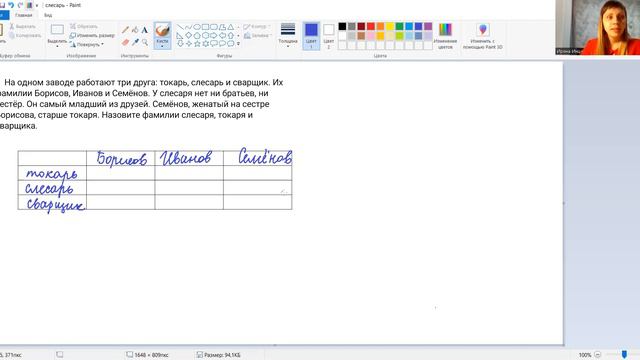The image size is (640, 360).
Task: Click the Redo arrow in title bar
Action: (20, 5)
